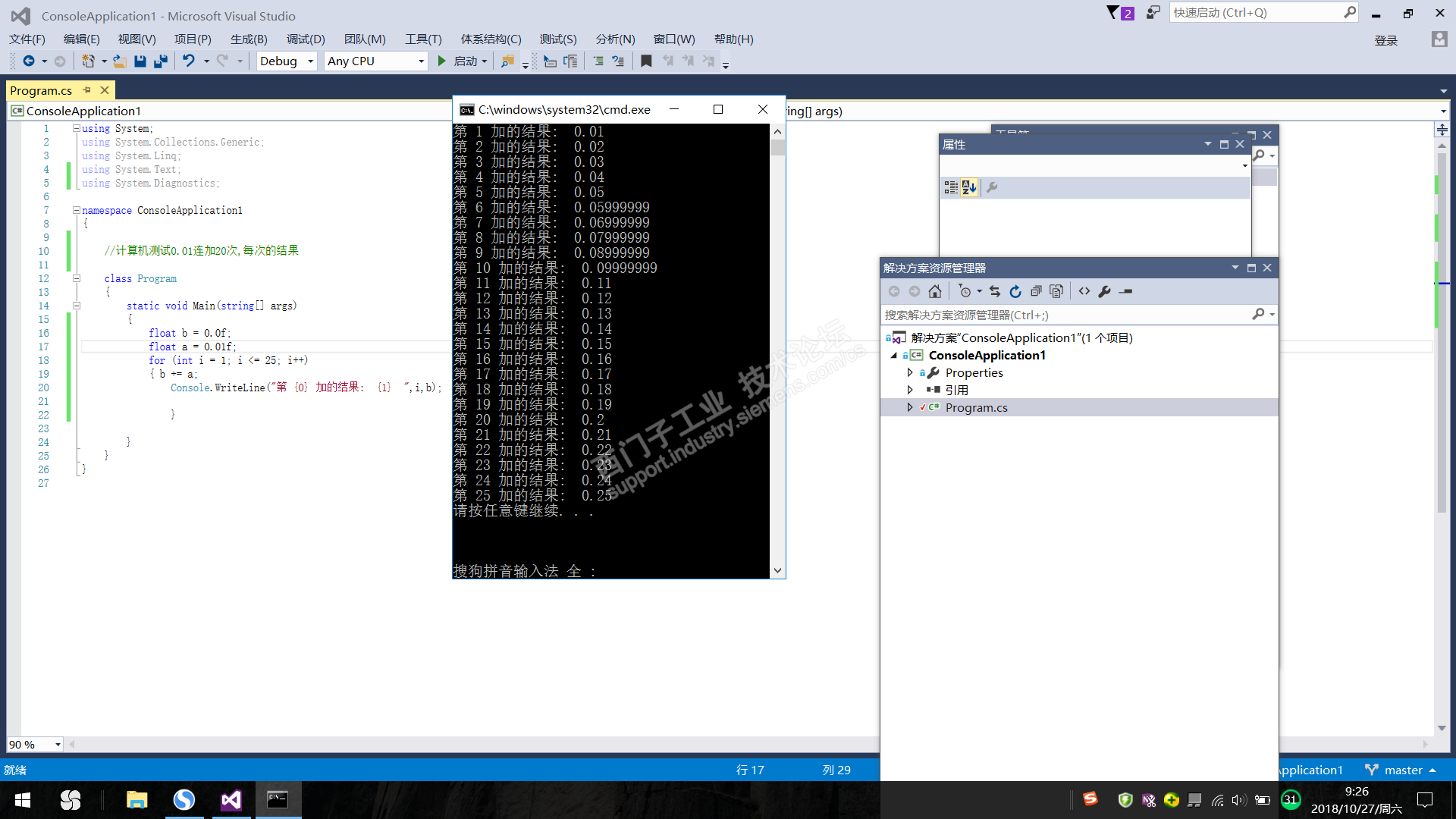Viewport: 1456px width, 819px height.
Task: Click the Undo arrow icon
Action: tap(189, 61)
